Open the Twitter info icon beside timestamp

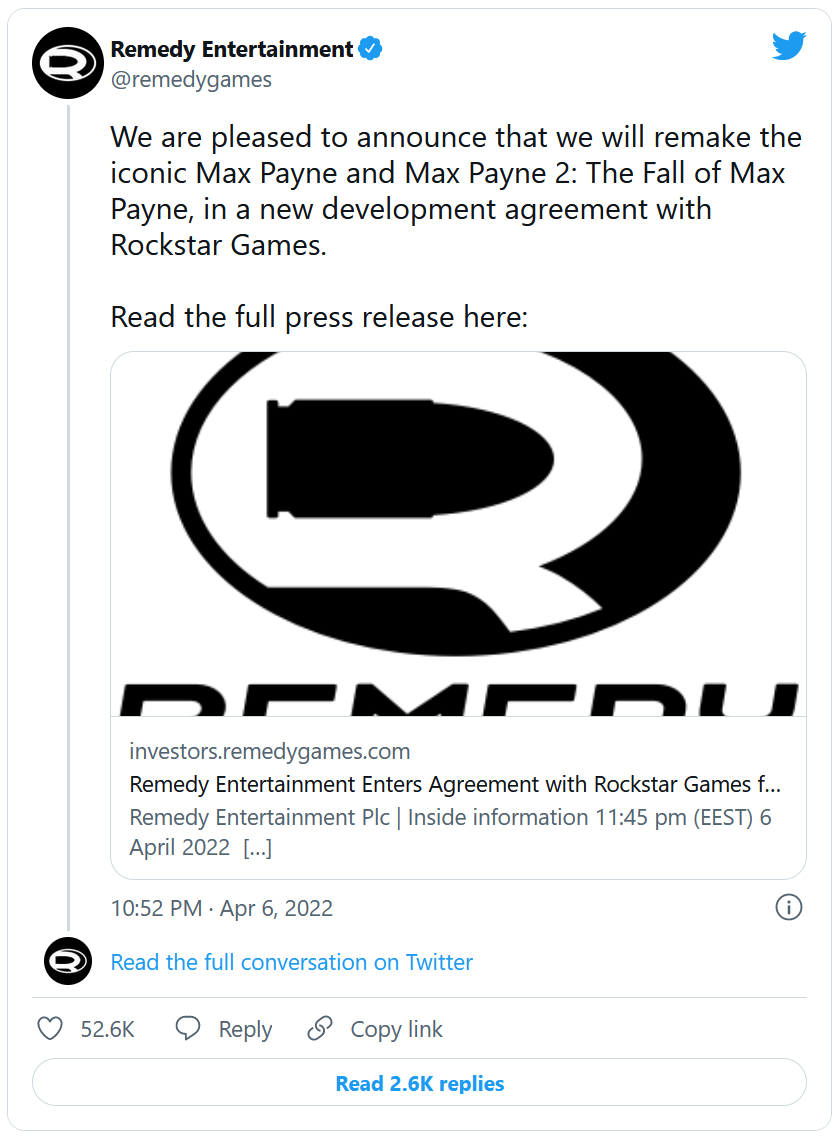[788, 907]
